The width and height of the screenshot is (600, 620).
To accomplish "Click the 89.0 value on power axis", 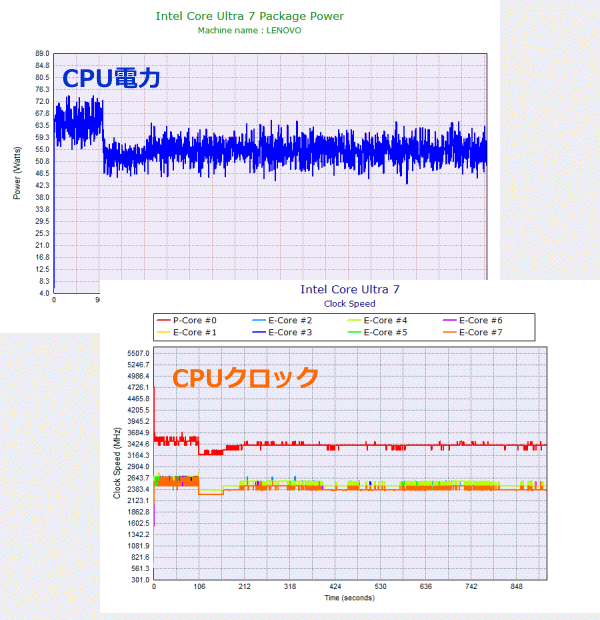I will [42, 53].
